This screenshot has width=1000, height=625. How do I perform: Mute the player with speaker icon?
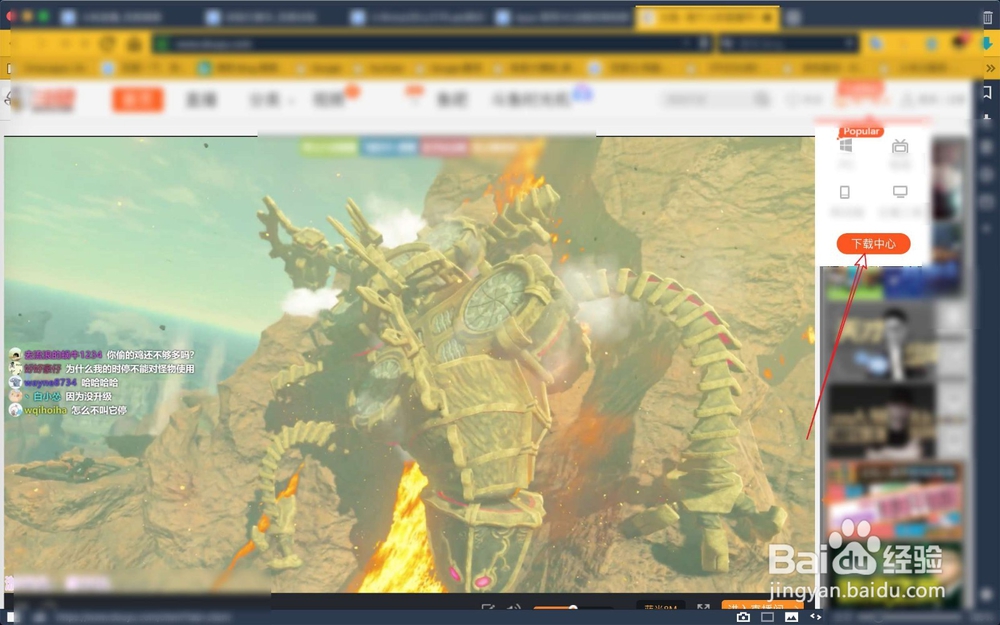[514, 609]
